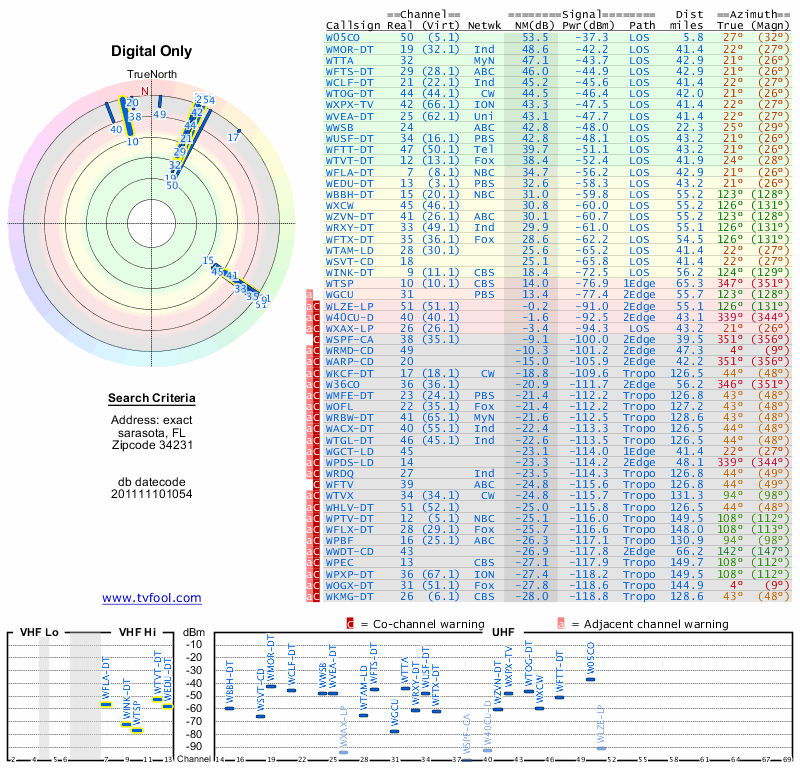Click the WFTV callsign
800x768 pixels.
(340, 484)
